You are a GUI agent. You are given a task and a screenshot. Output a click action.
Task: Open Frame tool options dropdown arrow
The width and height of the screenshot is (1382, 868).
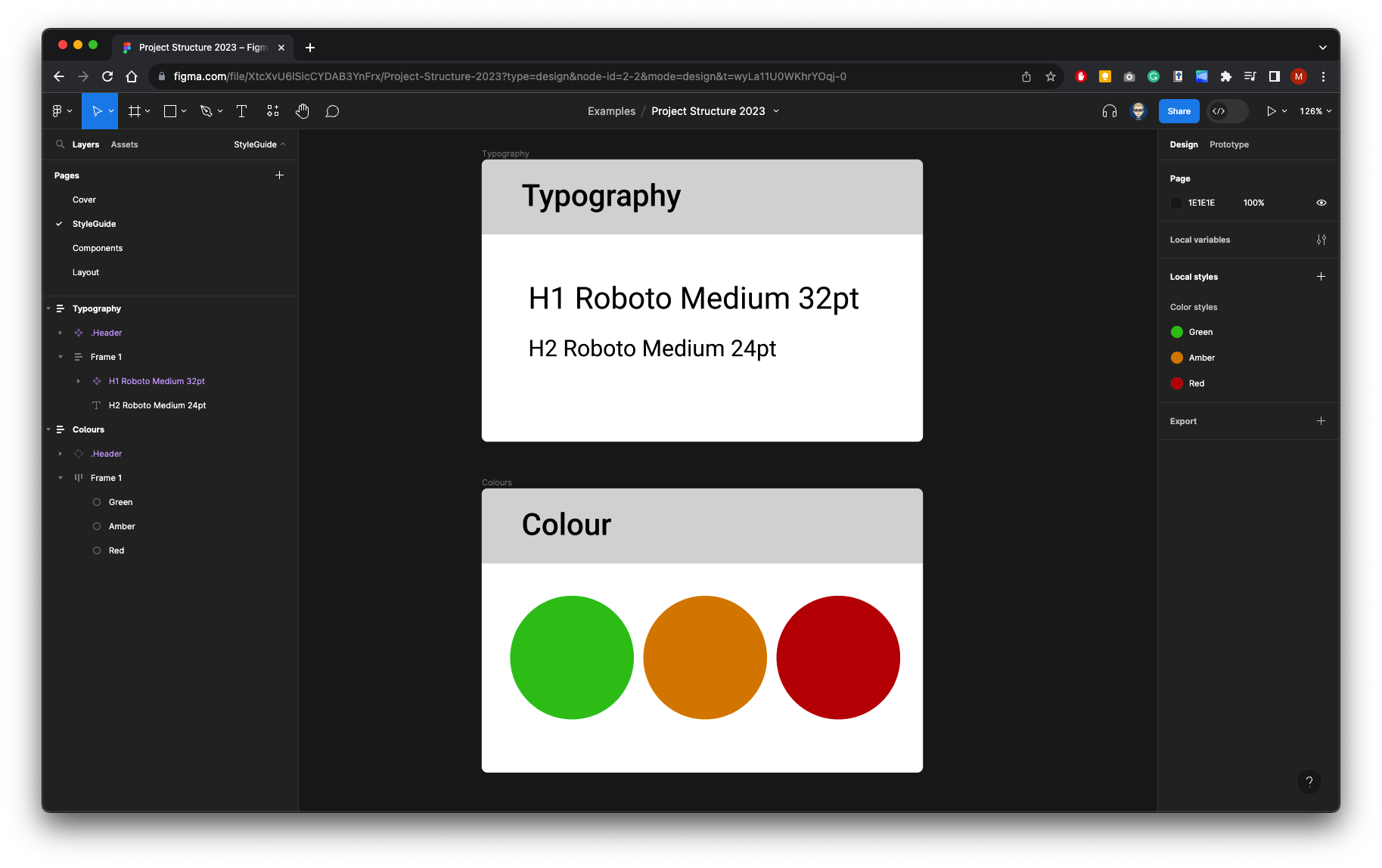[x=148, y=111]
